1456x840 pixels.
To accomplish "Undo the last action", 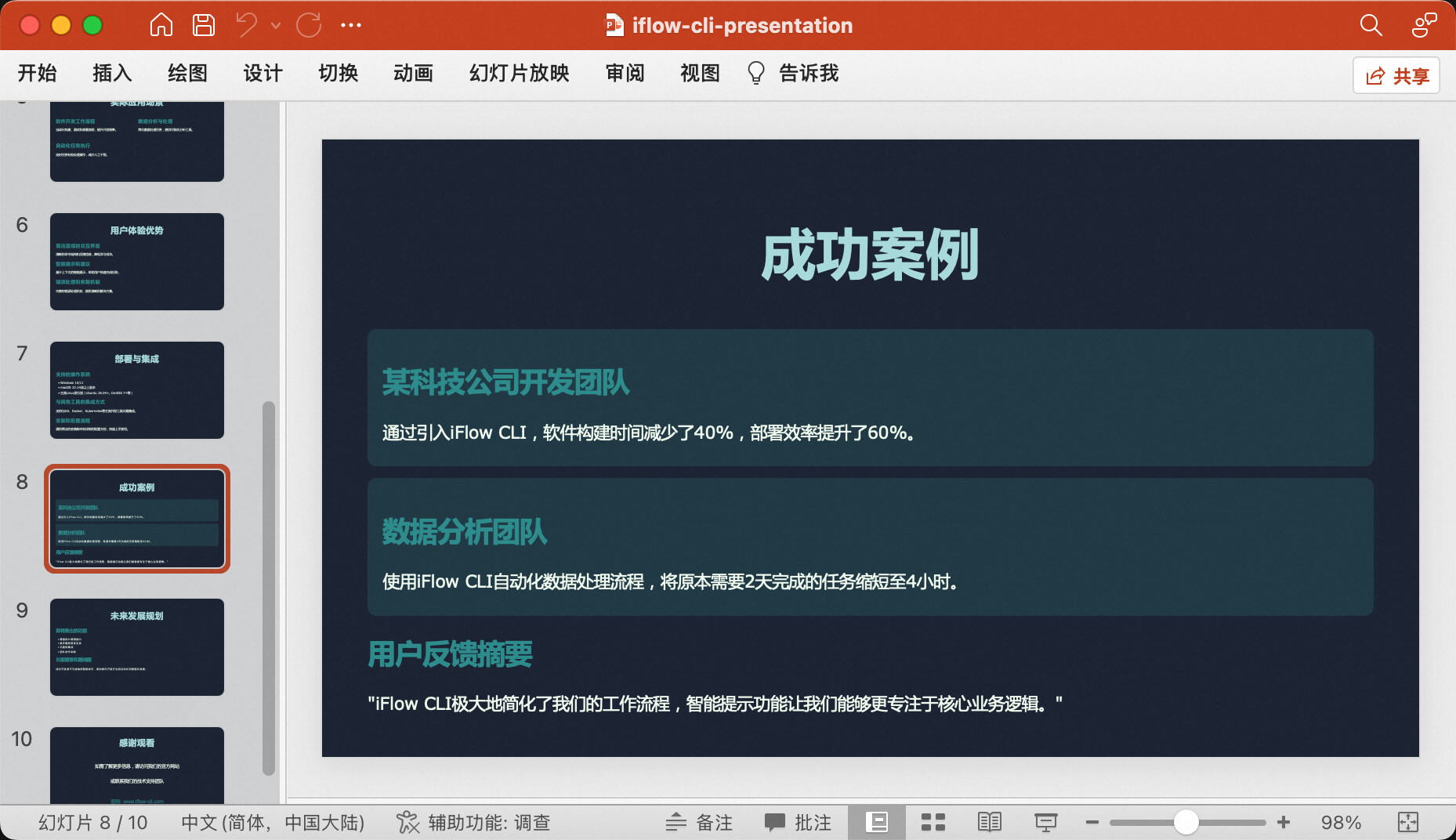I will [247, 25].
